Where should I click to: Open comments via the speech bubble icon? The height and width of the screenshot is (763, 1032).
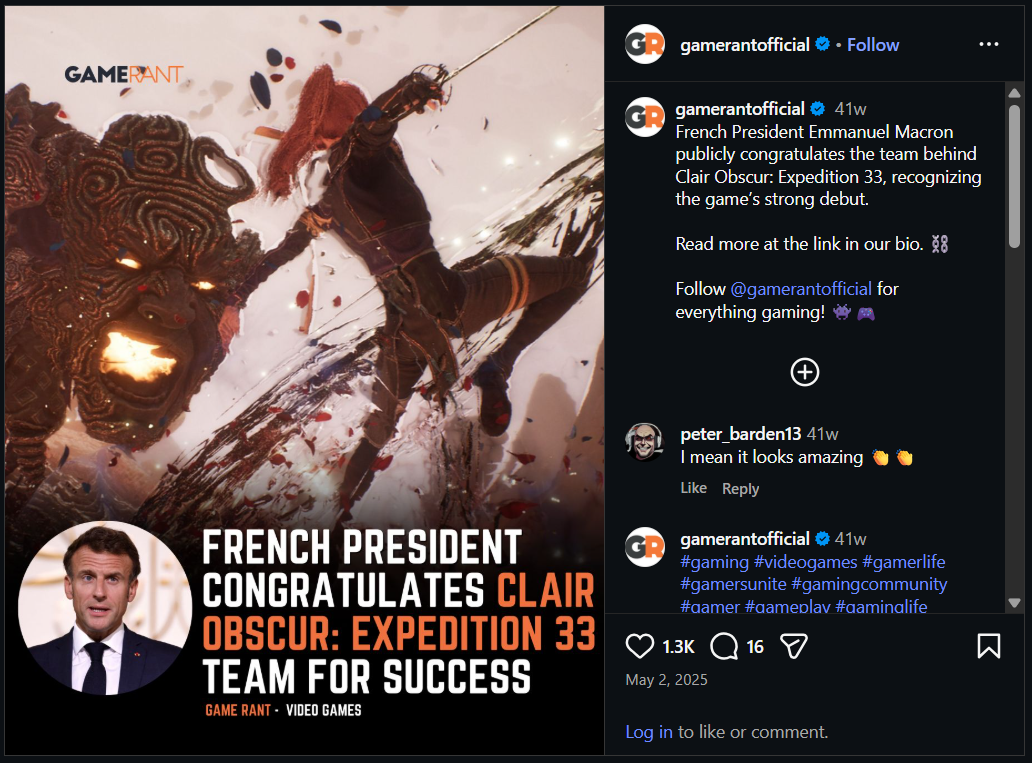(724, 646)
